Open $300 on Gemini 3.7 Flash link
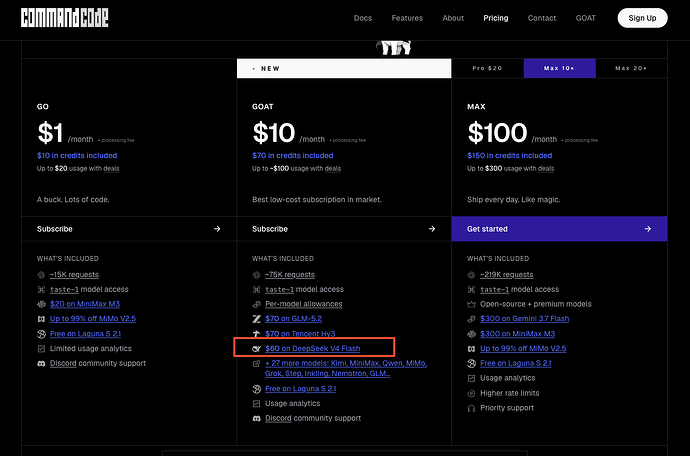690x456 pixels. click(525, 319)
